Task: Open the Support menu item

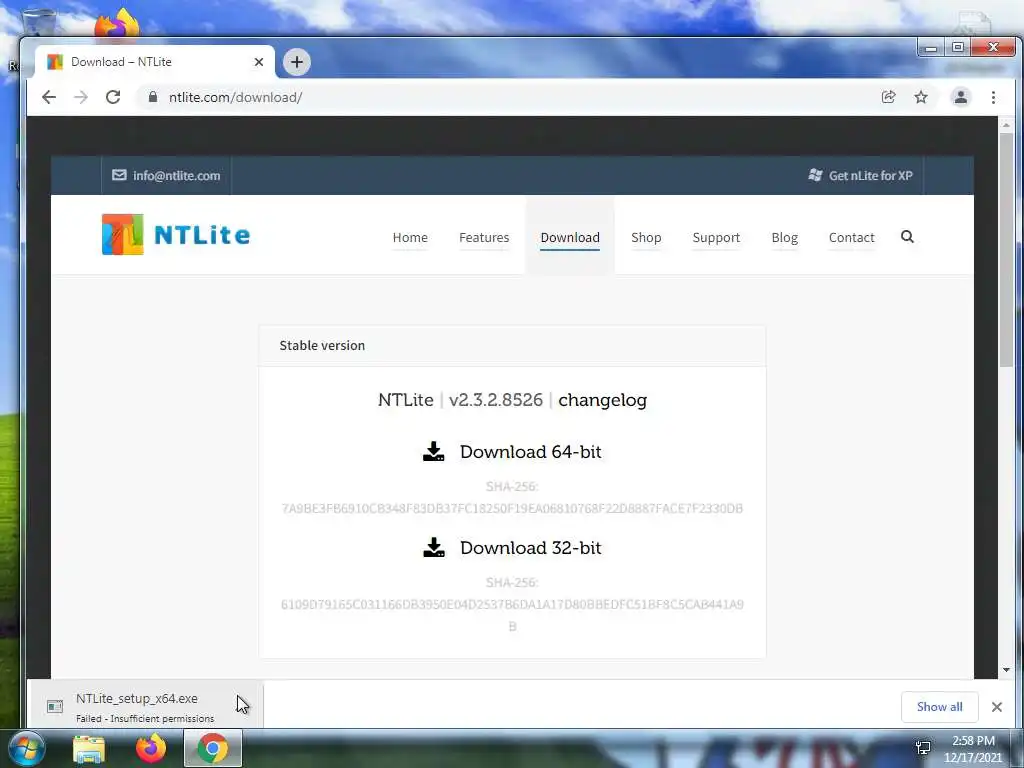Action: [x=716, y=238]
